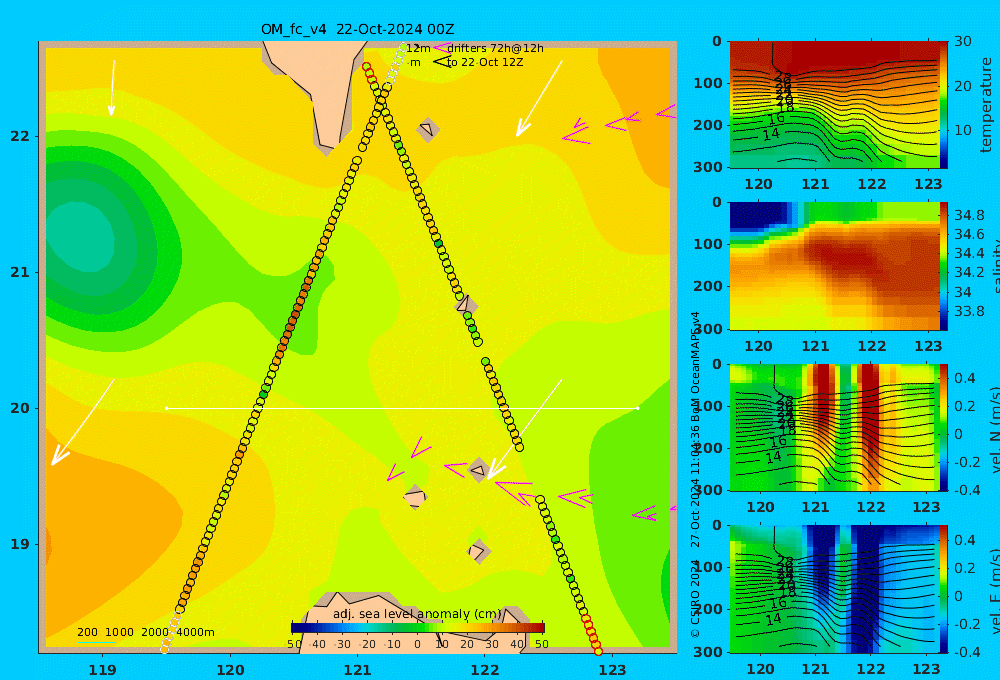This screenshot has height=680, width=1000.
Task: Click the "drifters 72h@12h" legend text
Action: (x=495, y=48)
